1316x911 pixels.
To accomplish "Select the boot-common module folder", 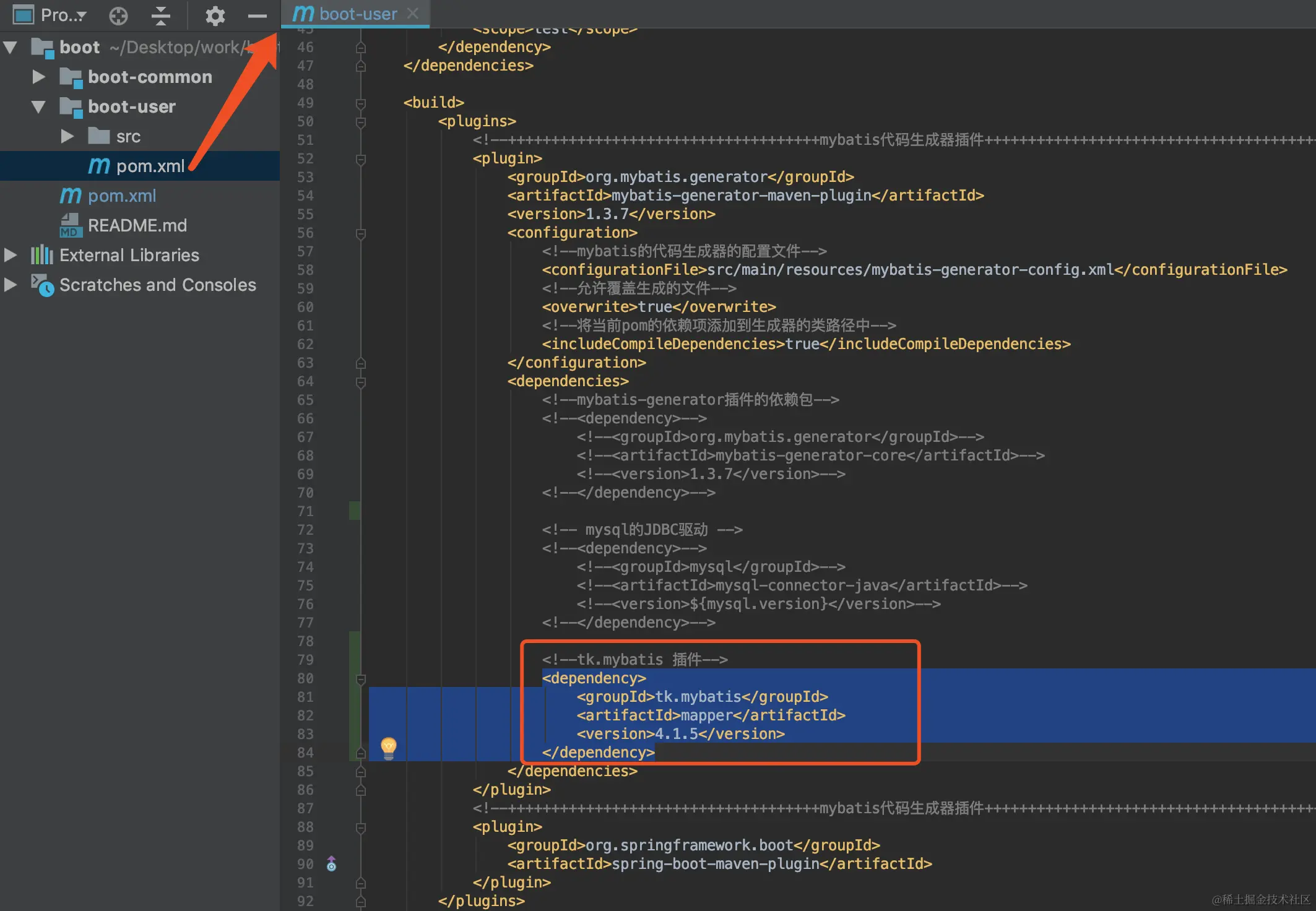I will 150,77.
